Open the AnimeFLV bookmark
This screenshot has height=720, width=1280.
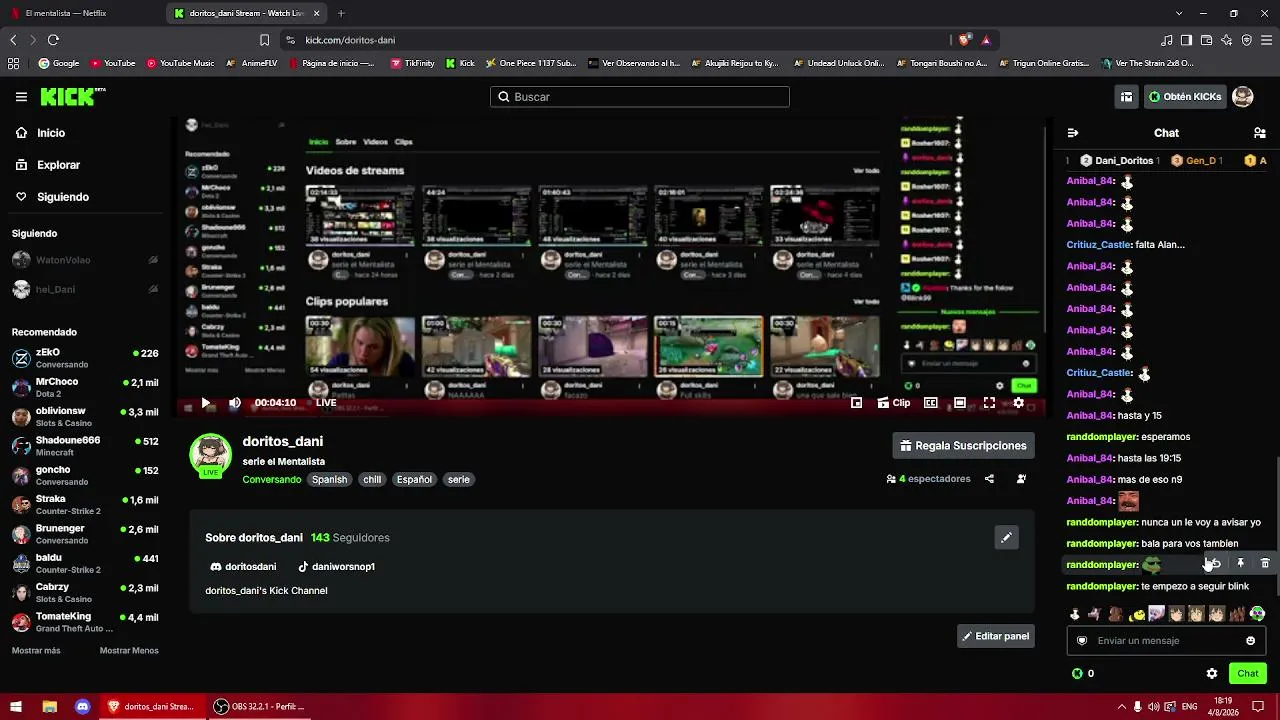(x=252, y=63)
